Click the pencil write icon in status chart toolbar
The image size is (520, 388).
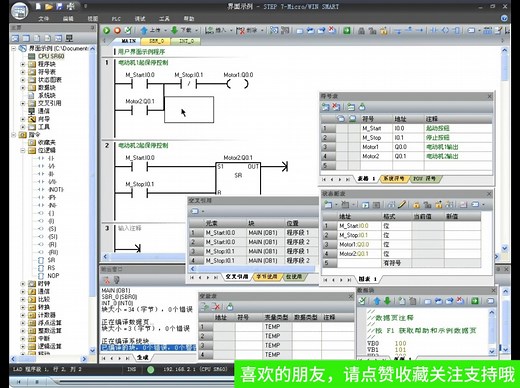tap(402, 204)
